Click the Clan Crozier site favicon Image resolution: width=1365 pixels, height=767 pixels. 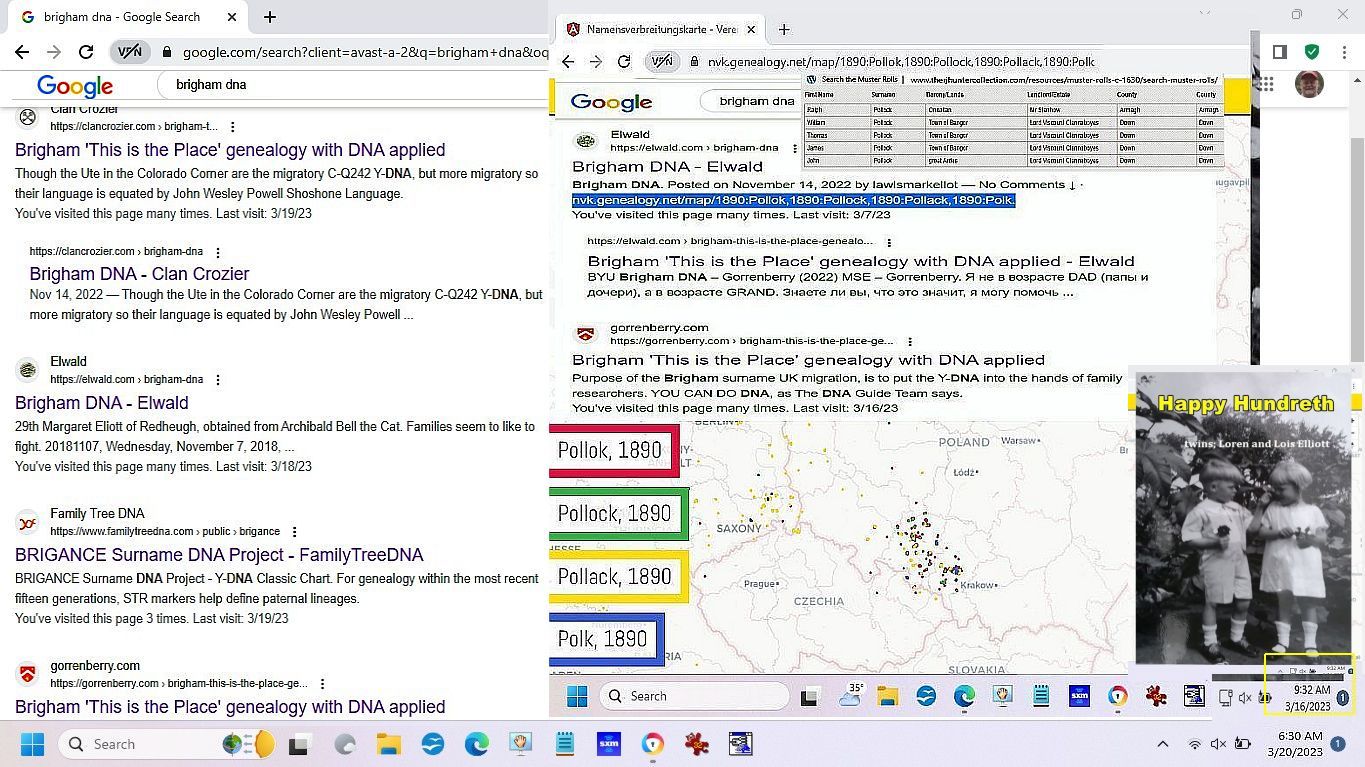pyautogui.click(x=28, y=117)
